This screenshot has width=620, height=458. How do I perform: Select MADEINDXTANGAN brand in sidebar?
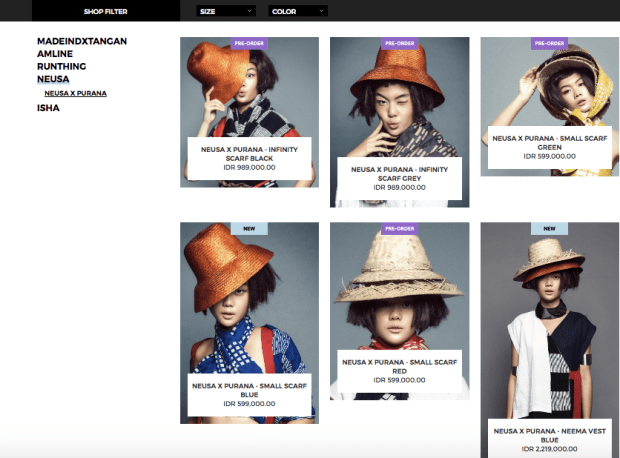82,41
